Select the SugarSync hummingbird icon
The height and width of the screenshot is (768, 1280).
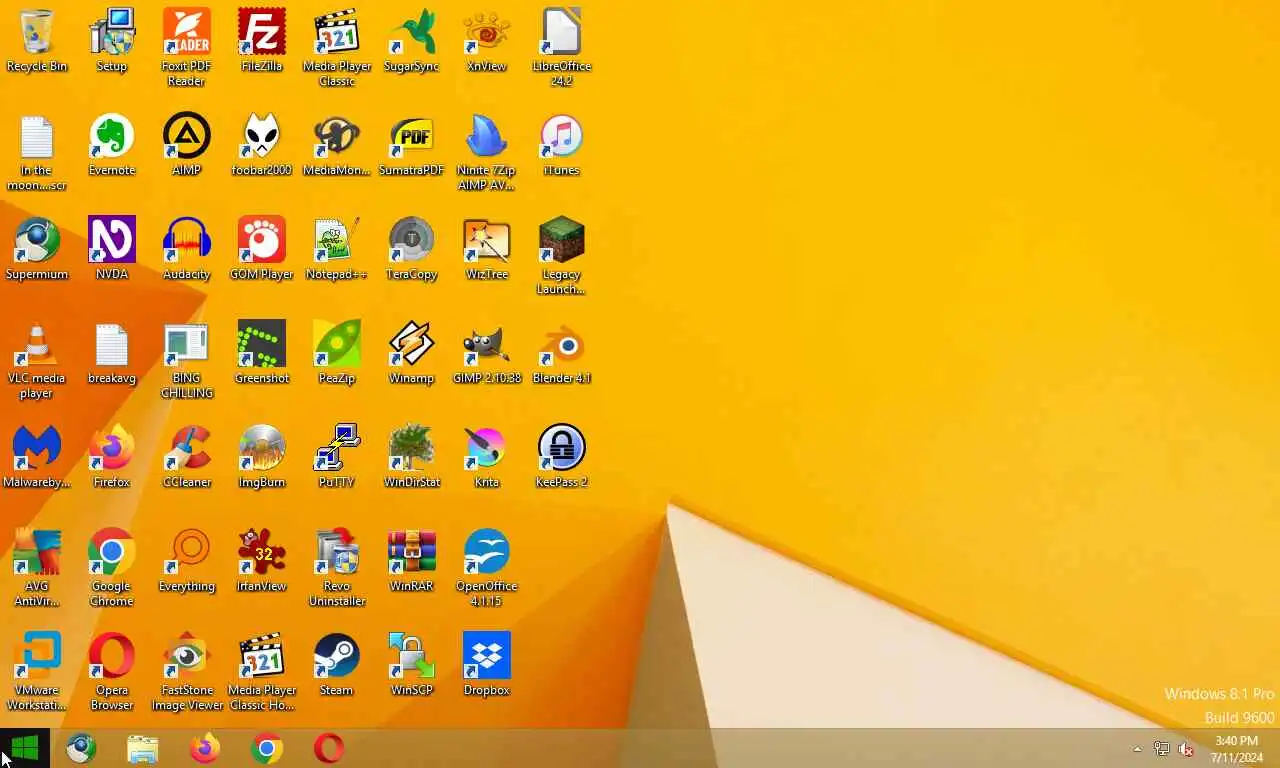point(412,32)
